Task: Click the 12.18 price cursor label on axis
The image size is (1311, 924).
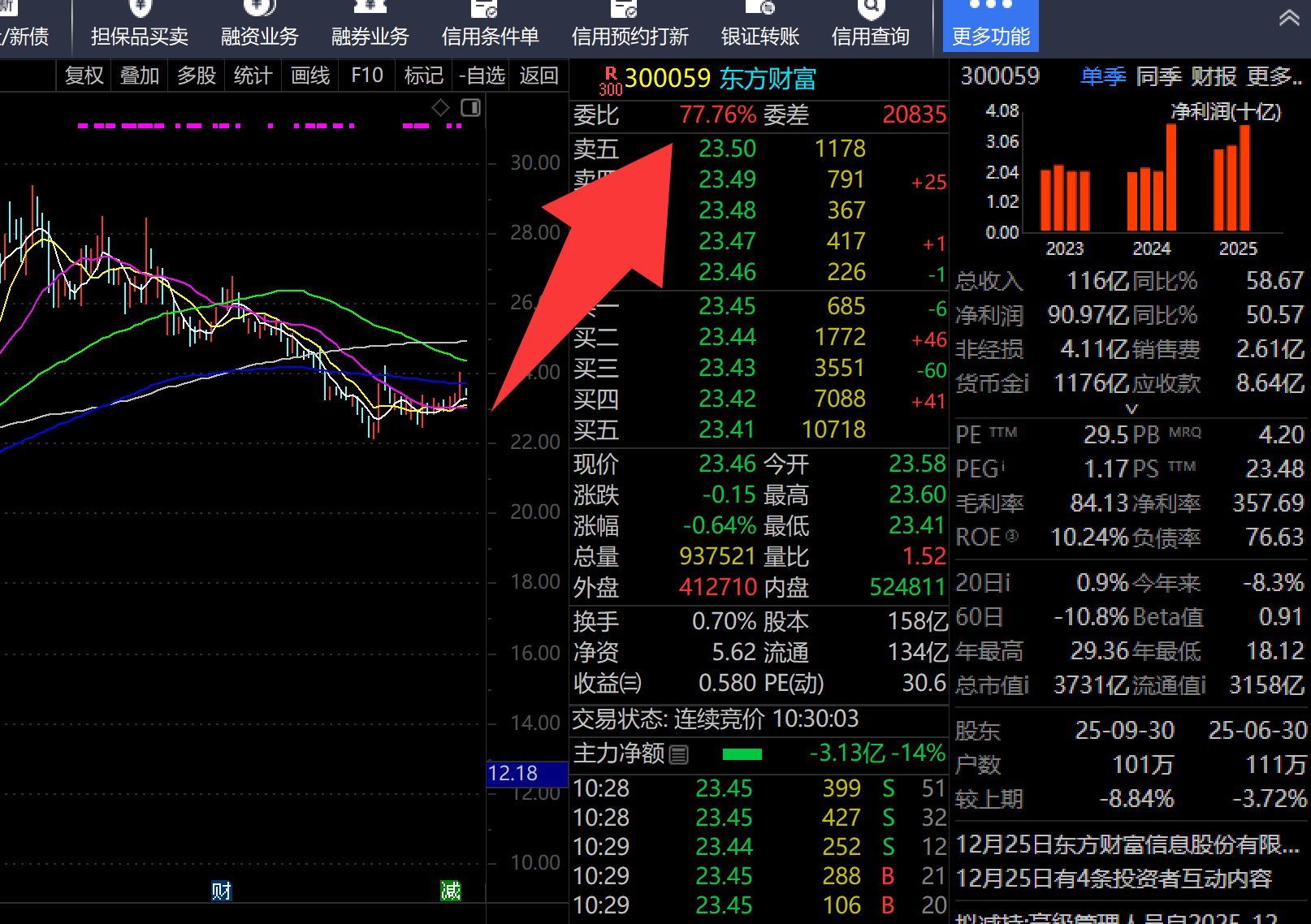Action: [x=527, y=774]
